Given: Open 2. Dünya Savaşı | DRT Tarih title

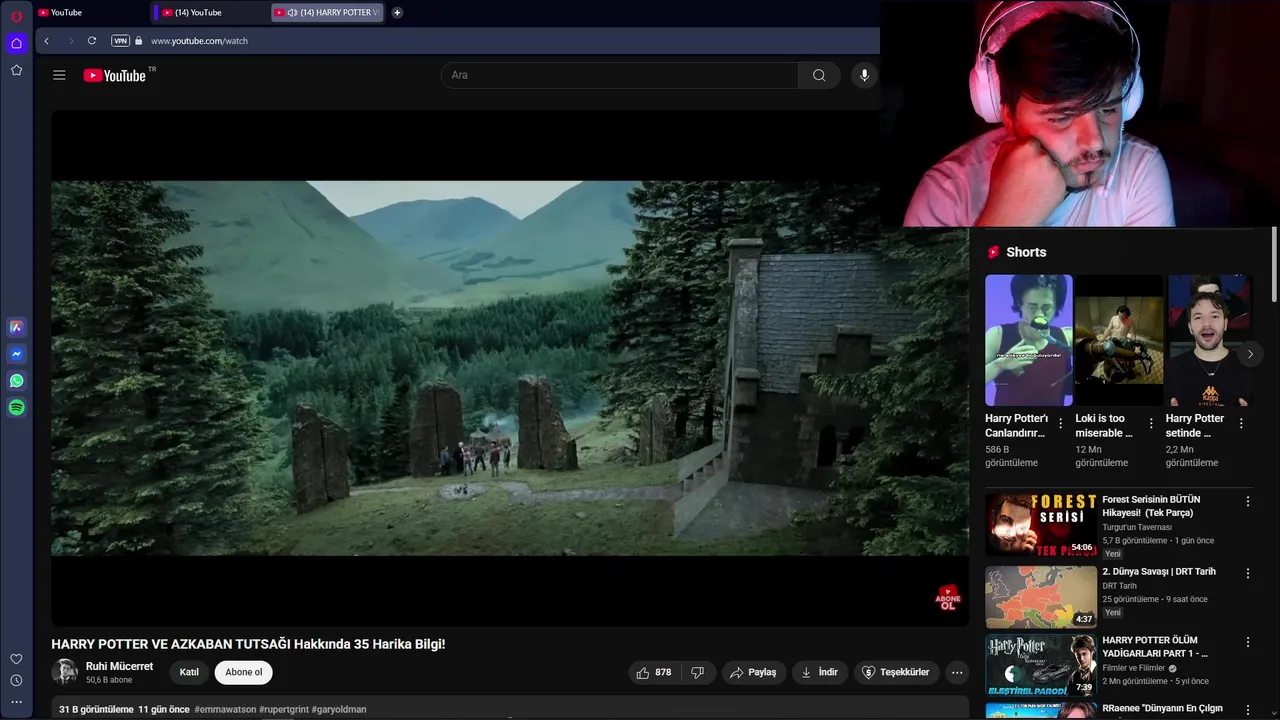Looking at the screenshot, I should point(1159,572).
